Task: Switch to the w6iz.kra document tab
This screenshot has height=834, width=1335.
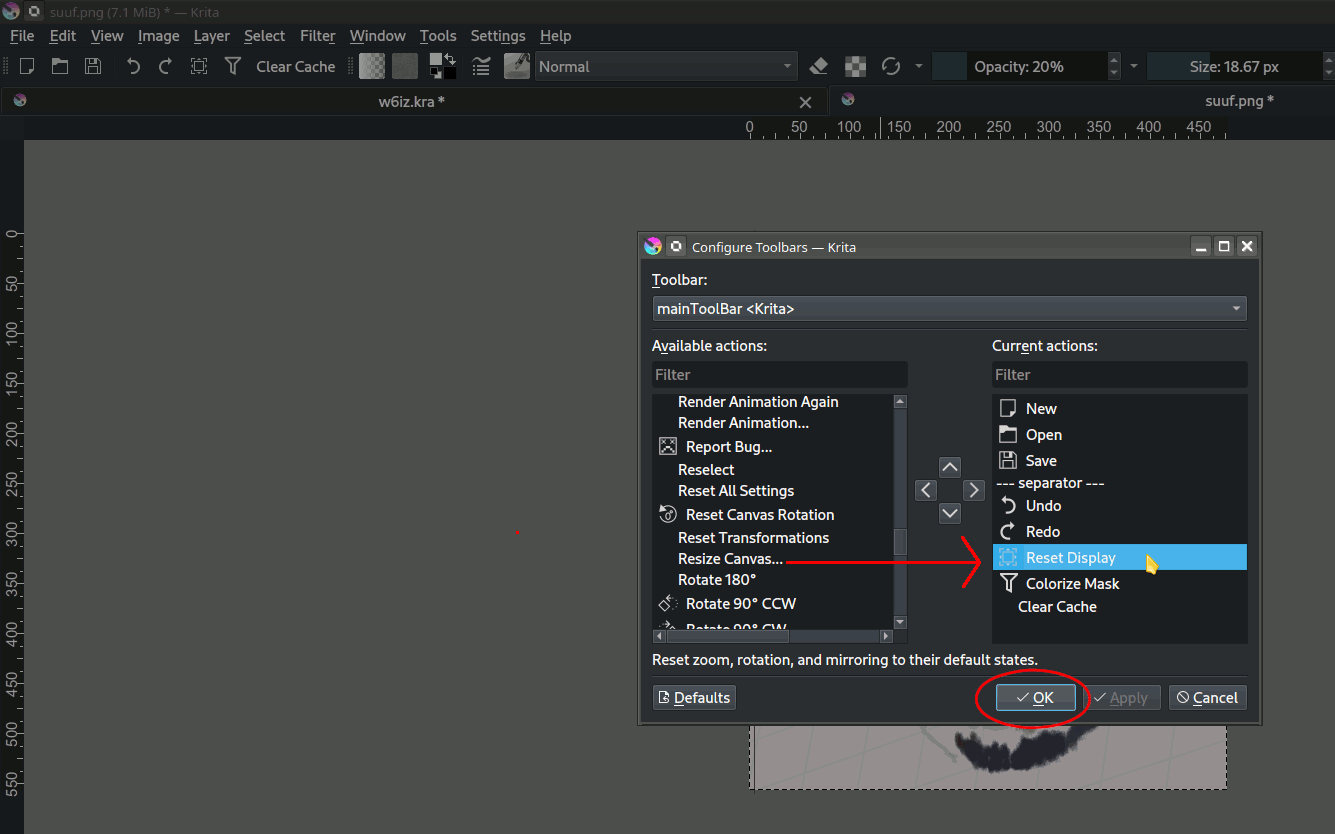Action: click(x=412, y=101)
